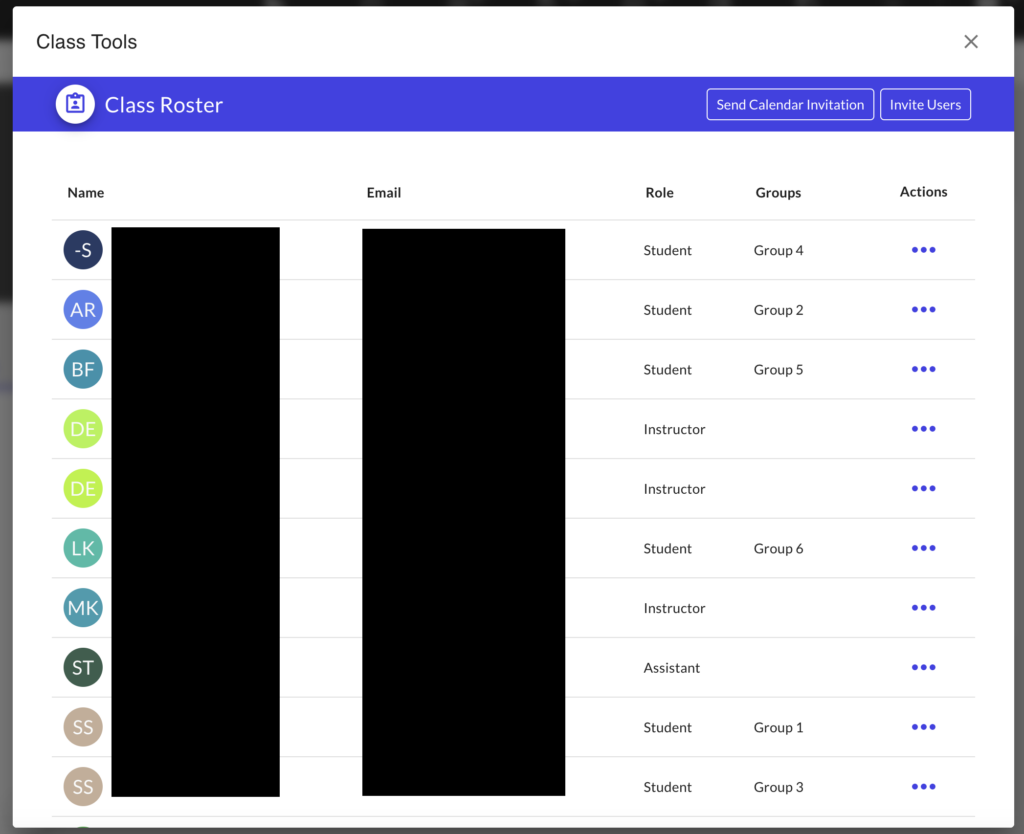Screen dimensions: 1024x834
Task: Click the Invite Users button
Action: [x=925, y=105]
